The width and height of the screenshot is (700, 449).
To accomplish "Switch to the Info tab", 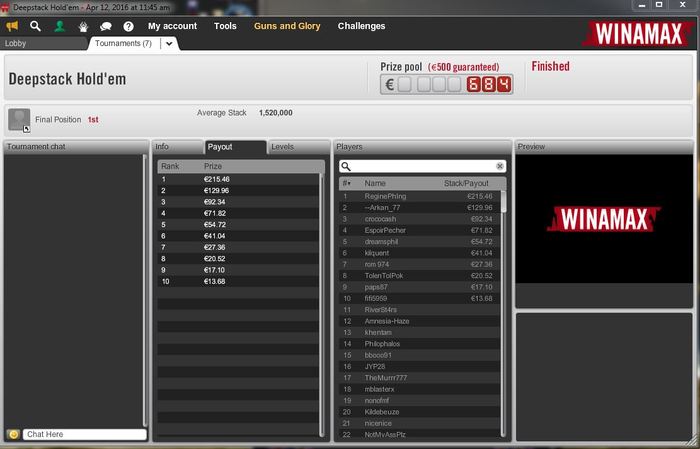I will [x=178, y=147].
